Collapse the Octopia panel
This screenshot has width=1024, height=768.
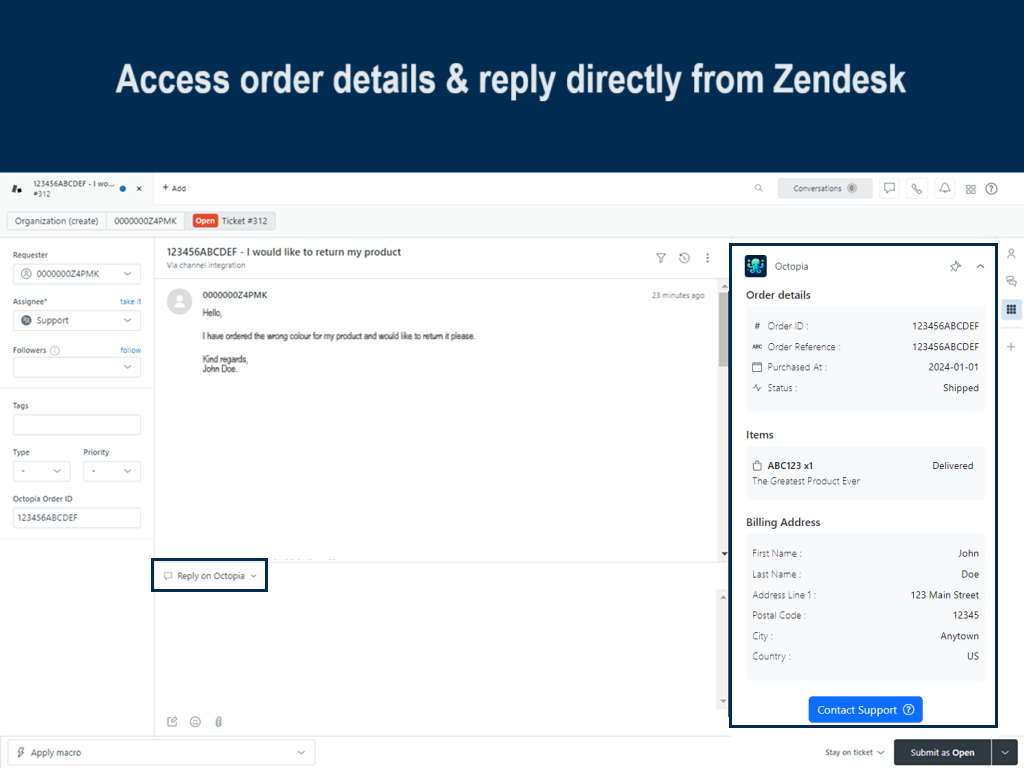980,266
